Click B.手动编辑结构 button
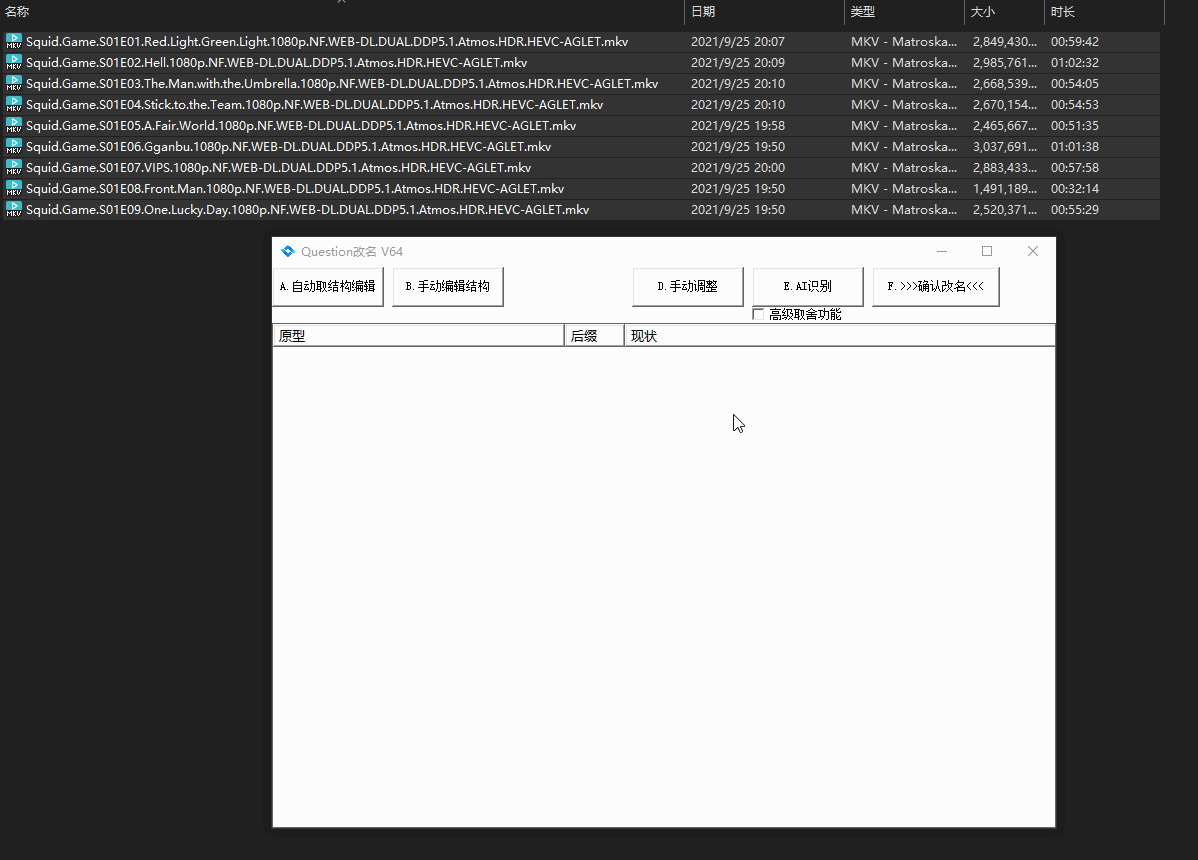Viewport: 1198px width, 860px height. [x=448, y=286]
